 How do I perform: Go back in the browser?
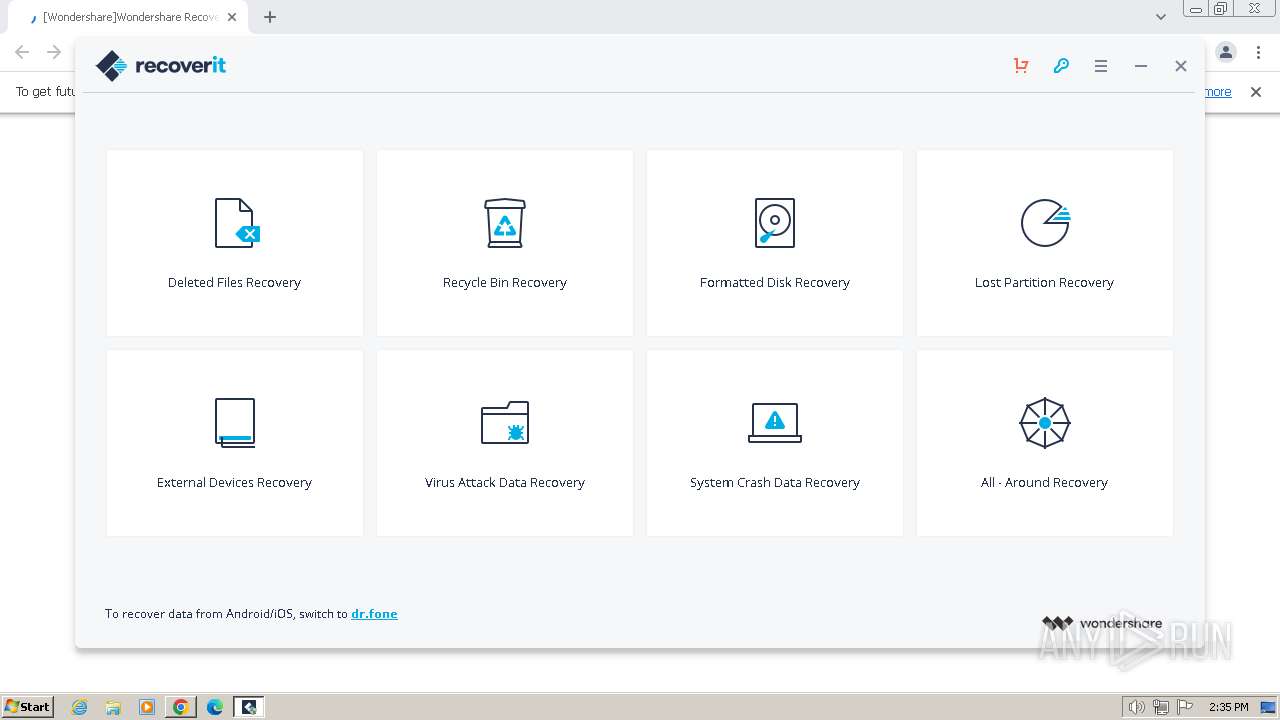pyautogui.click(x=22, y=52)
